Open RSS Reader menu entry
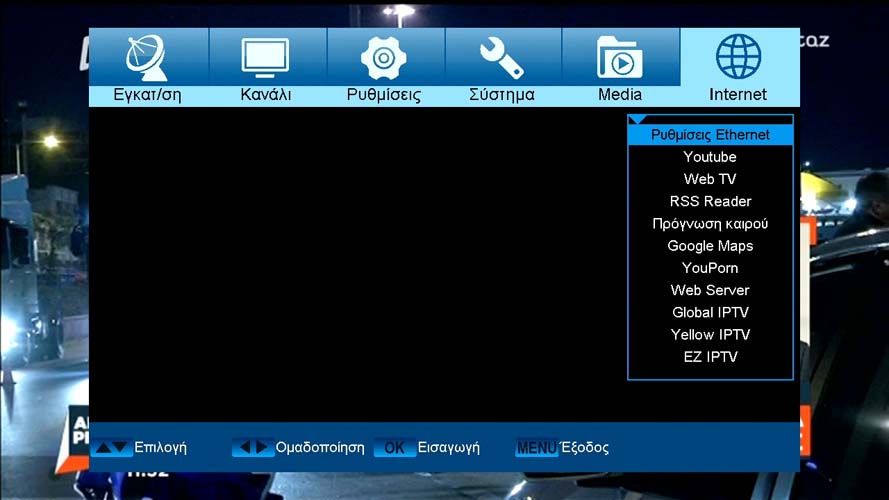This screenshot has width=889, height=500. (710, 201)
